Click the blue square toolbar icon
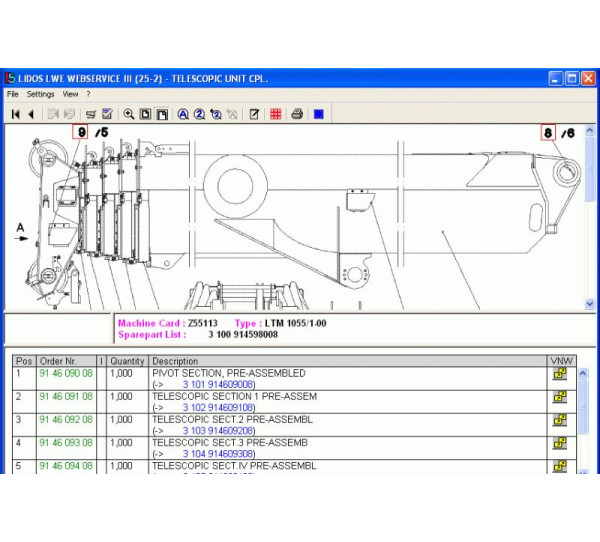This screenshot has width=600, height=542. pyautogui.click(x=318, y=114)
